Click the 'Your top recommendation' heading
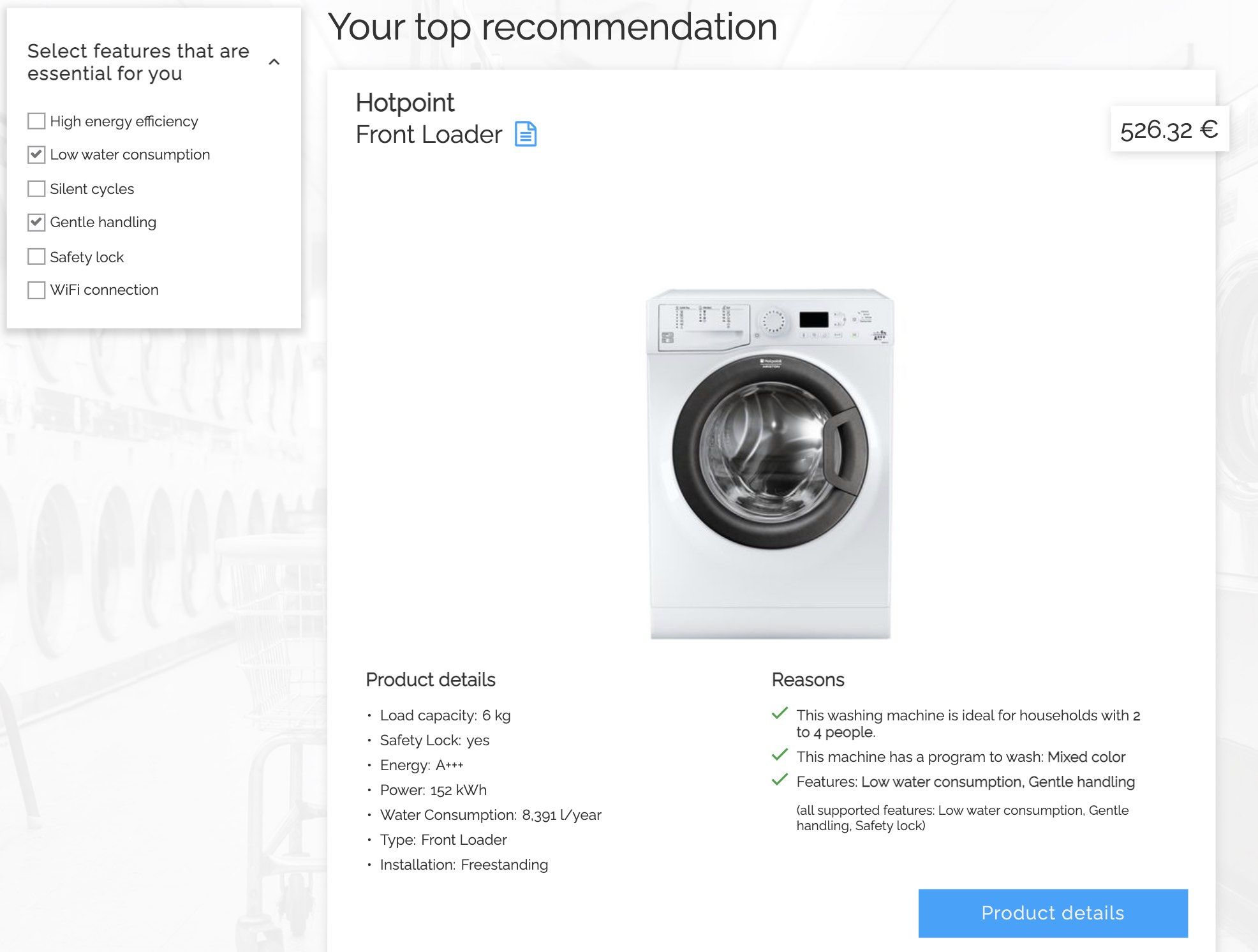1258x952 pixels. (x=552, y=27)
